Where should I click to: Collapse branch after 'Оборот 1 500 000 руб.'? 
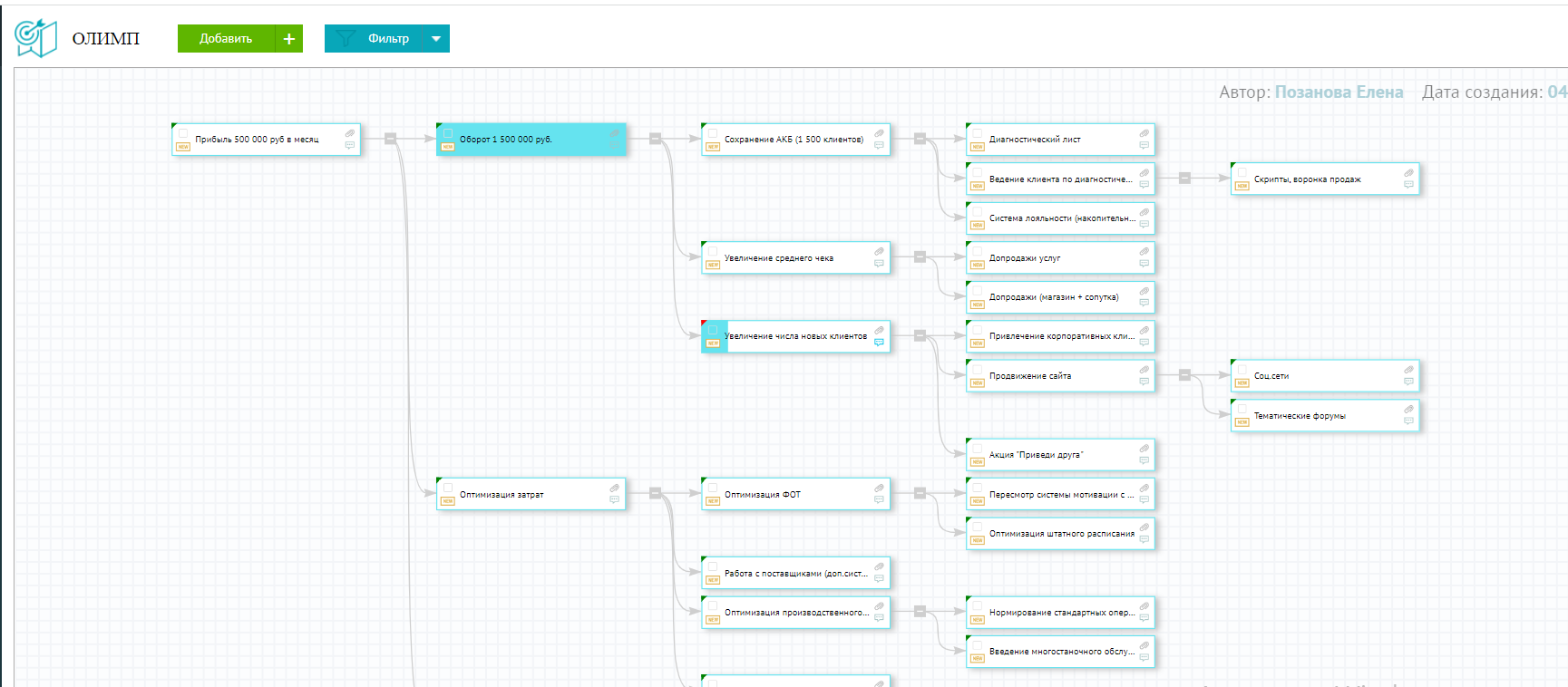tap(655, 139)
